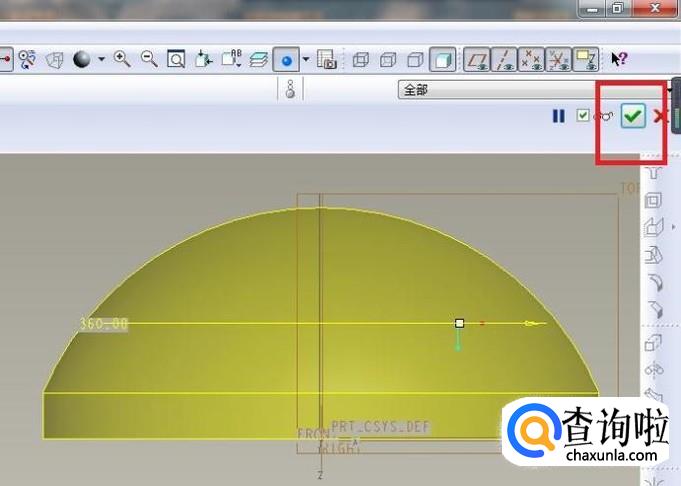The height and width of the screenshot is (486, 681).
Task: Toggle datum plane display
Action: coord(480,59)
